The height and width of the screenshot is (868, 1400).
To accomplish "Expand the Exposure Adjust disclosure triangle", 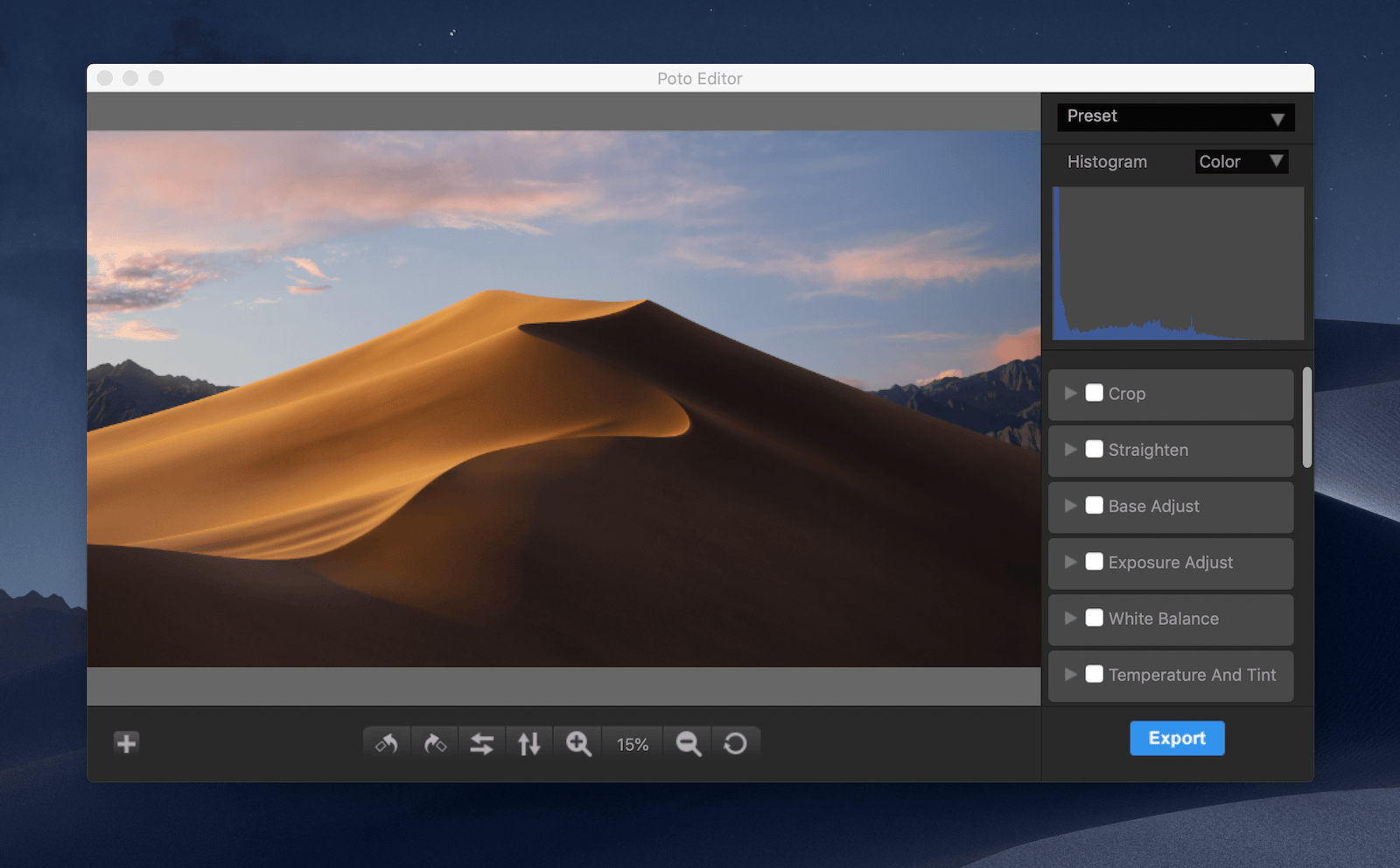I will point(1070,562).
